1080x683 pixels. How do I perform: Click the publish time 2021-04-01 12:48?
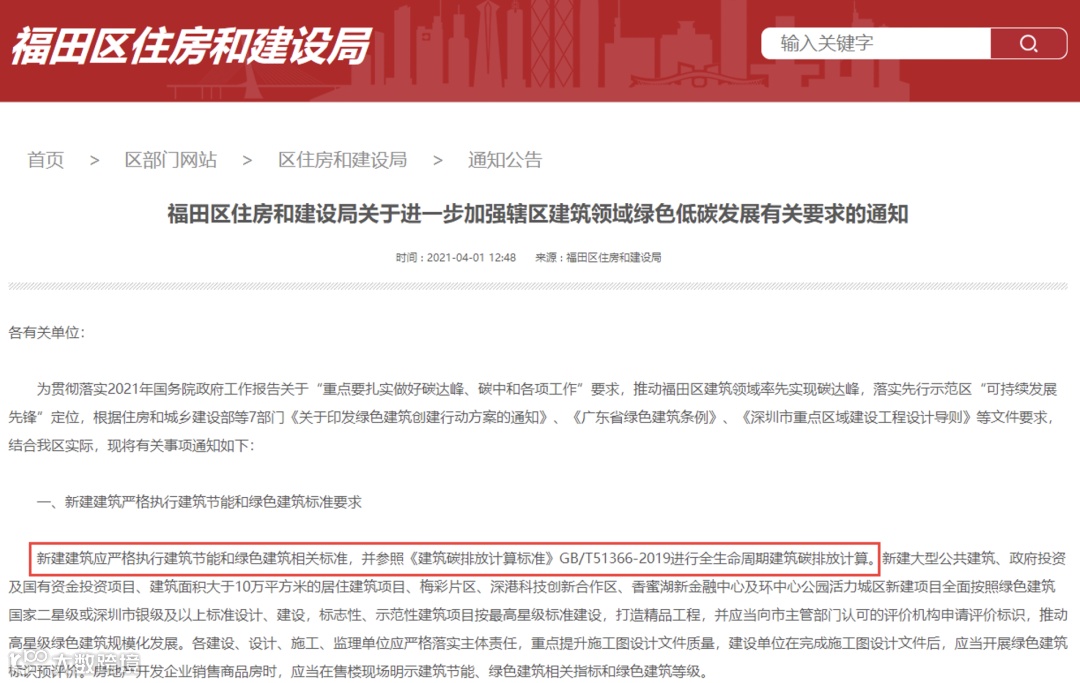(x=455, y=258)
